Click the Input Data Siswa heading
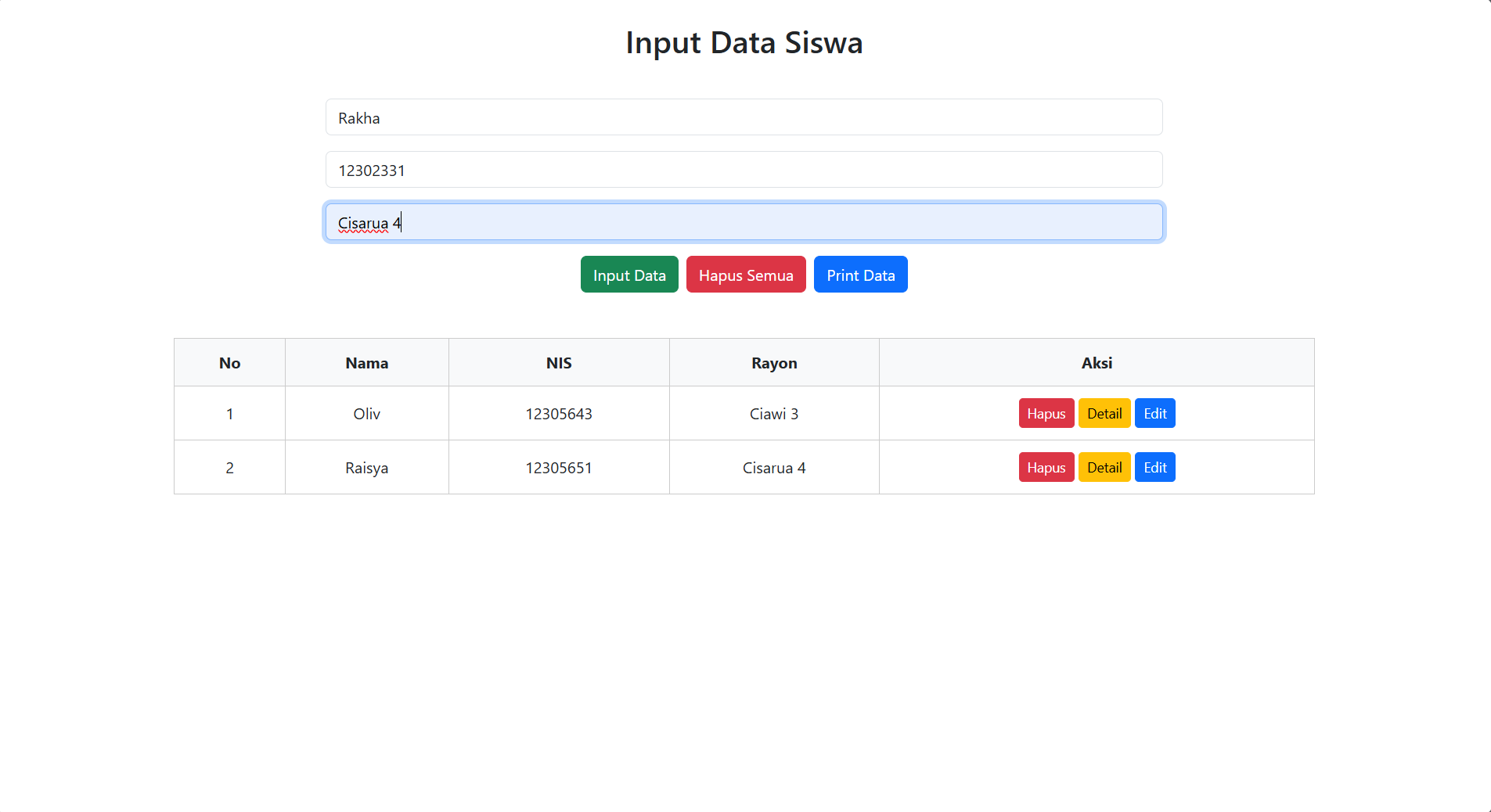This screenshot has width=1491, height=812. [744, 43]
